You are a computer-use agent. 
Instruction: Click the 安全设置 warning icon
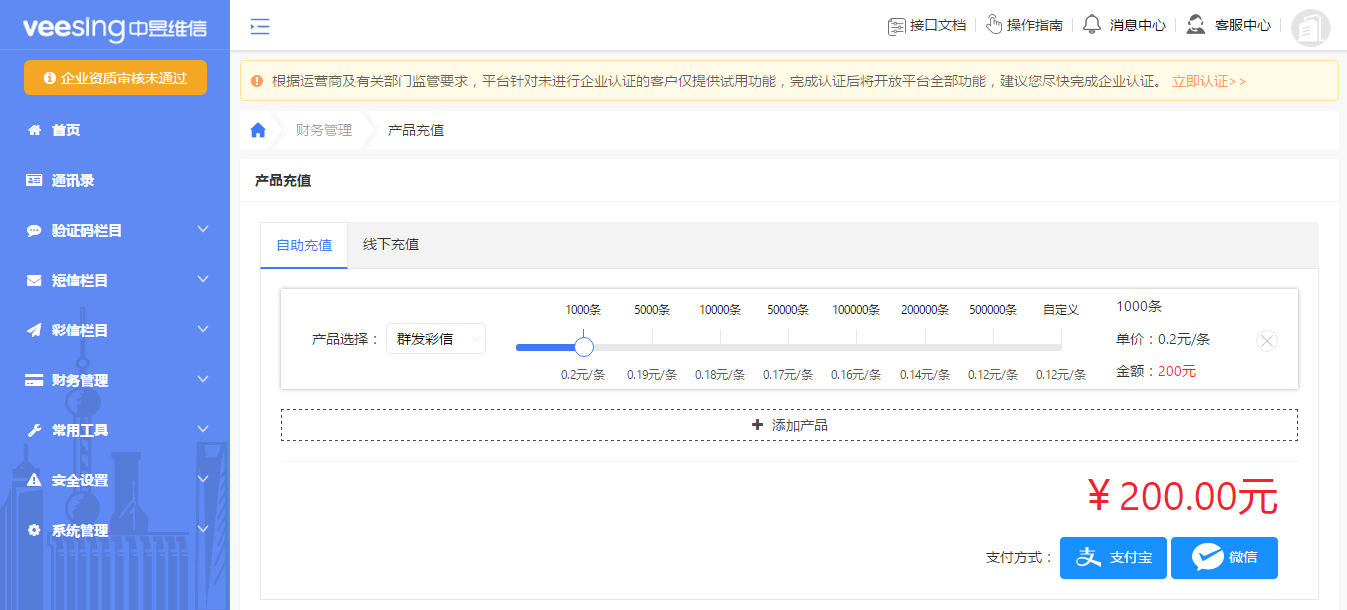click(32, 480)
